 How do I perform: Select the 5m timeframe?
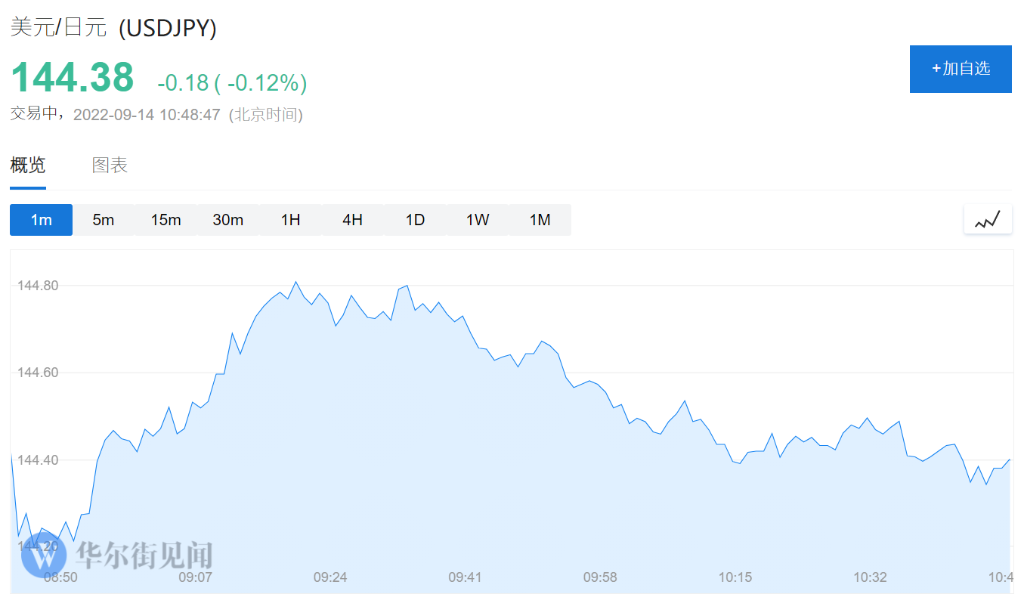[103, 220]
